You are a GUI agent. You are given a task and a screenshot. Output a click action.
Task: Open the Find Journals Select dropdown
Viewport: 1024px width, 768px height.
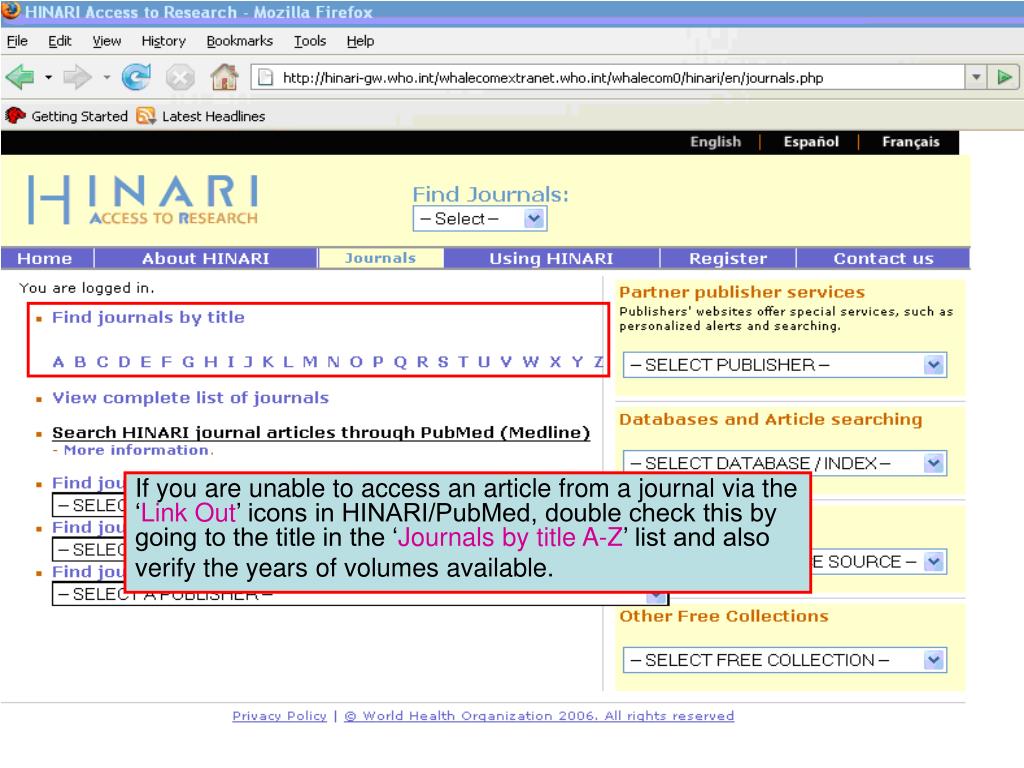[x=479, y=219]
